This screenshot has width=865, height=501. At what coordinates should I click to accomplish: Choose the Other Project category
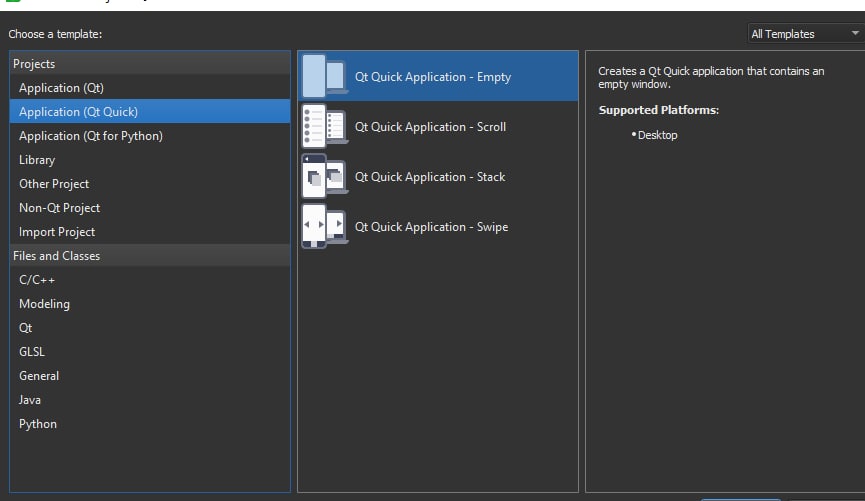pos(149,184)
